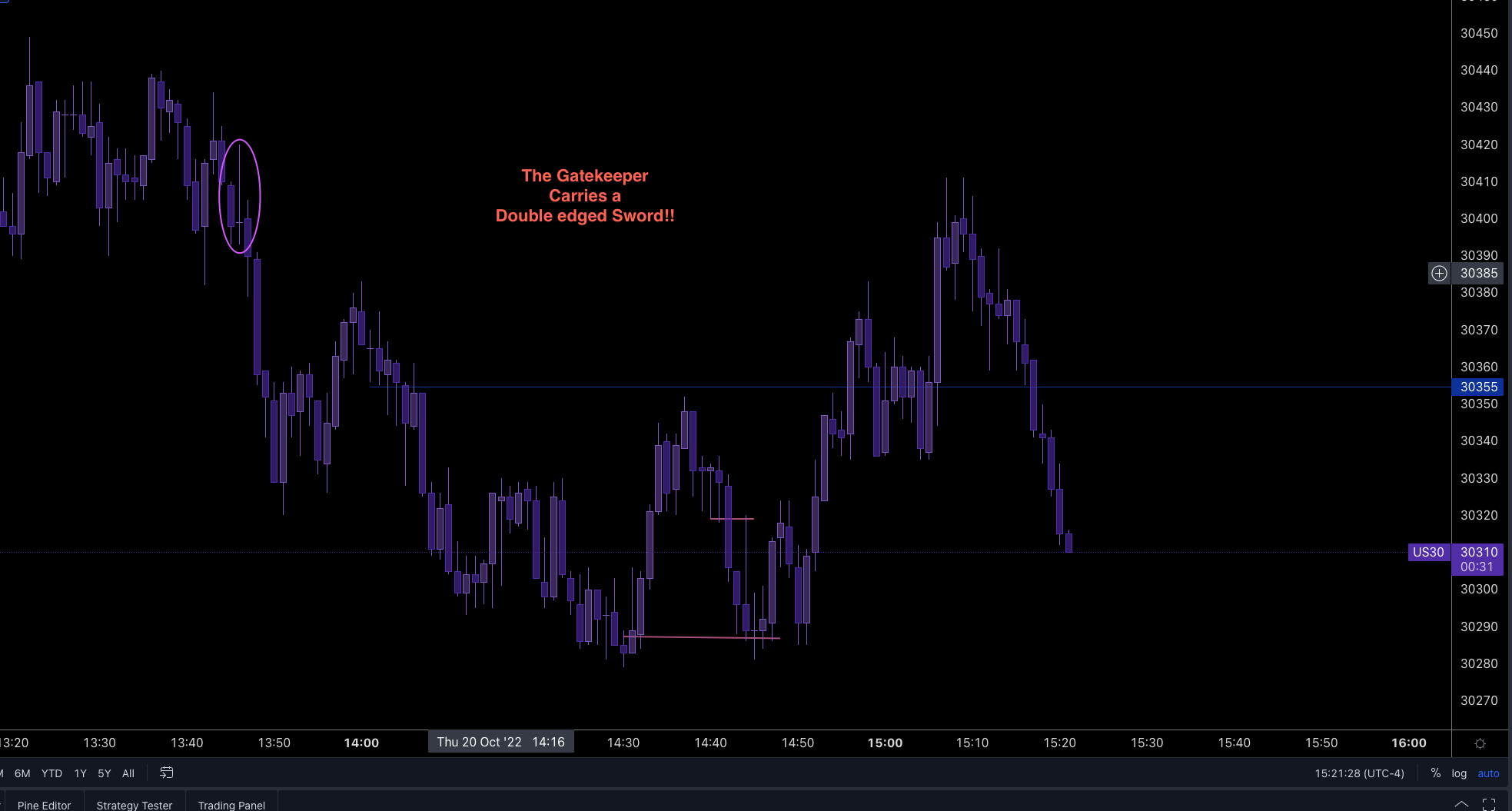Screen dimensions: 1512x811
Task: Toggle percent scale mode
Action: point(1435,773)
